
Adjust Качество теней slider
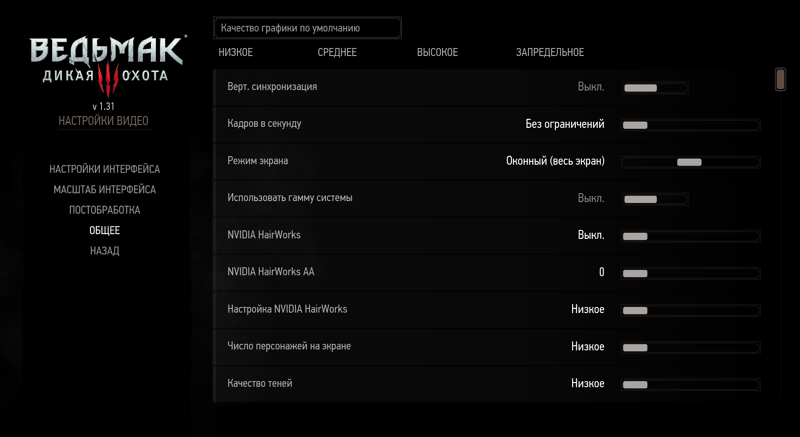click(690, 384)
